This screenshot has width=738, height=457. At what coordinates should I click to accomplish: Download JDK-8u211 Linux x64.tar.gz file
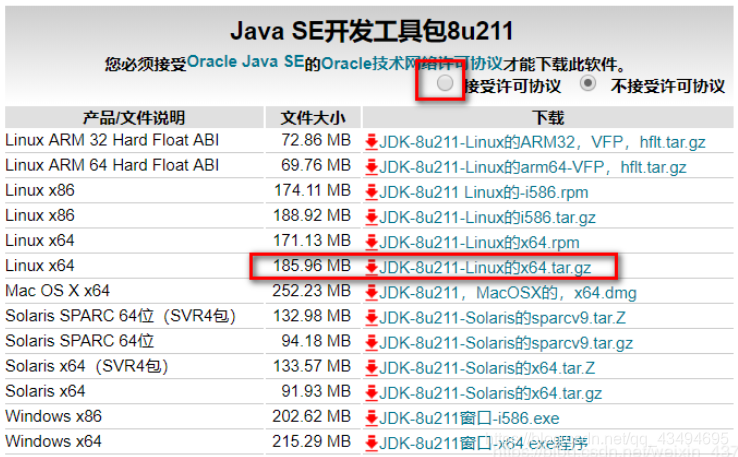[485, 268]
